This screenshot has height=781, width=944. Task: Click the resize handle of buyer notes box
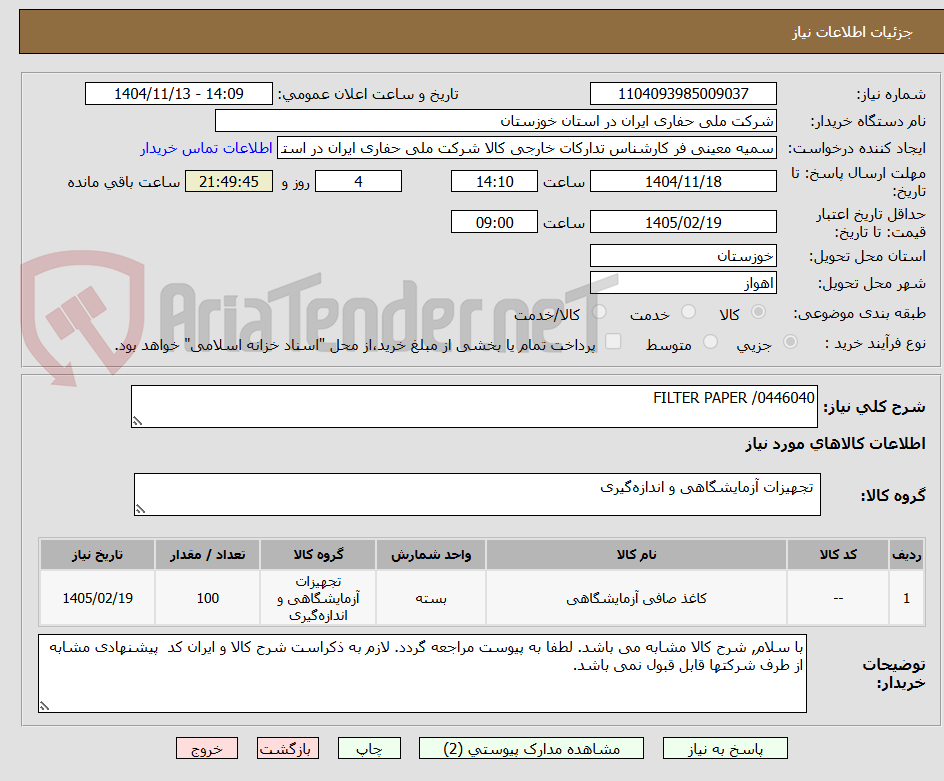(44, 706)
